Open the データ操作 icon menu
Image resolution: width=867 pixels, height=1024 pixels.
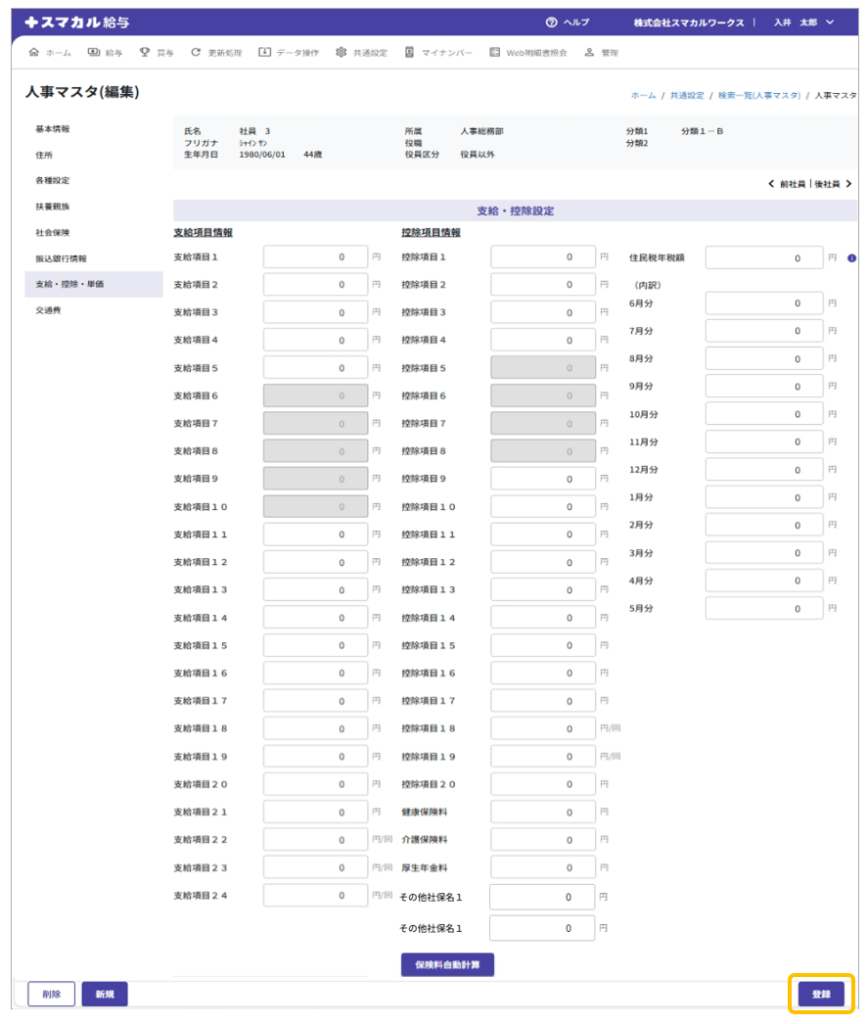pos(264,52)
